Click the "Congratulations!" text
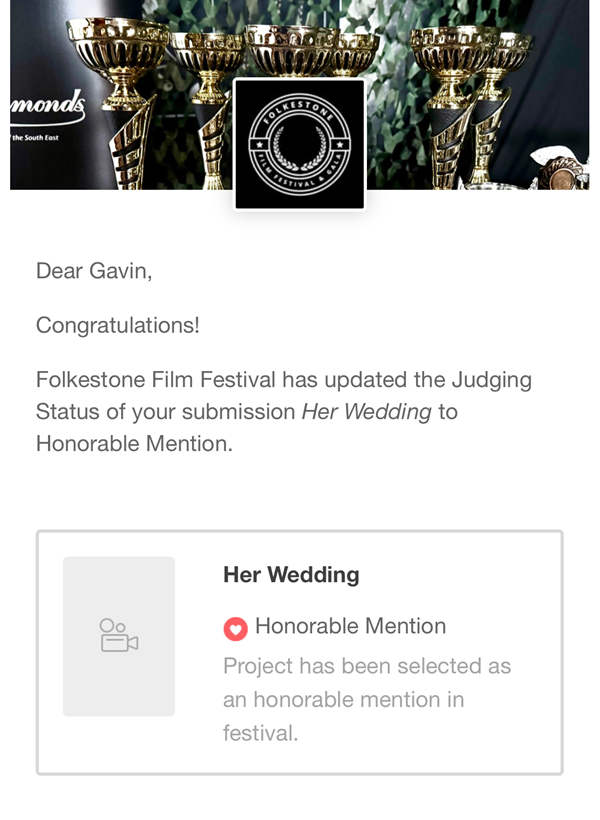Screen dimensions: 600x820 coord(117,325)
